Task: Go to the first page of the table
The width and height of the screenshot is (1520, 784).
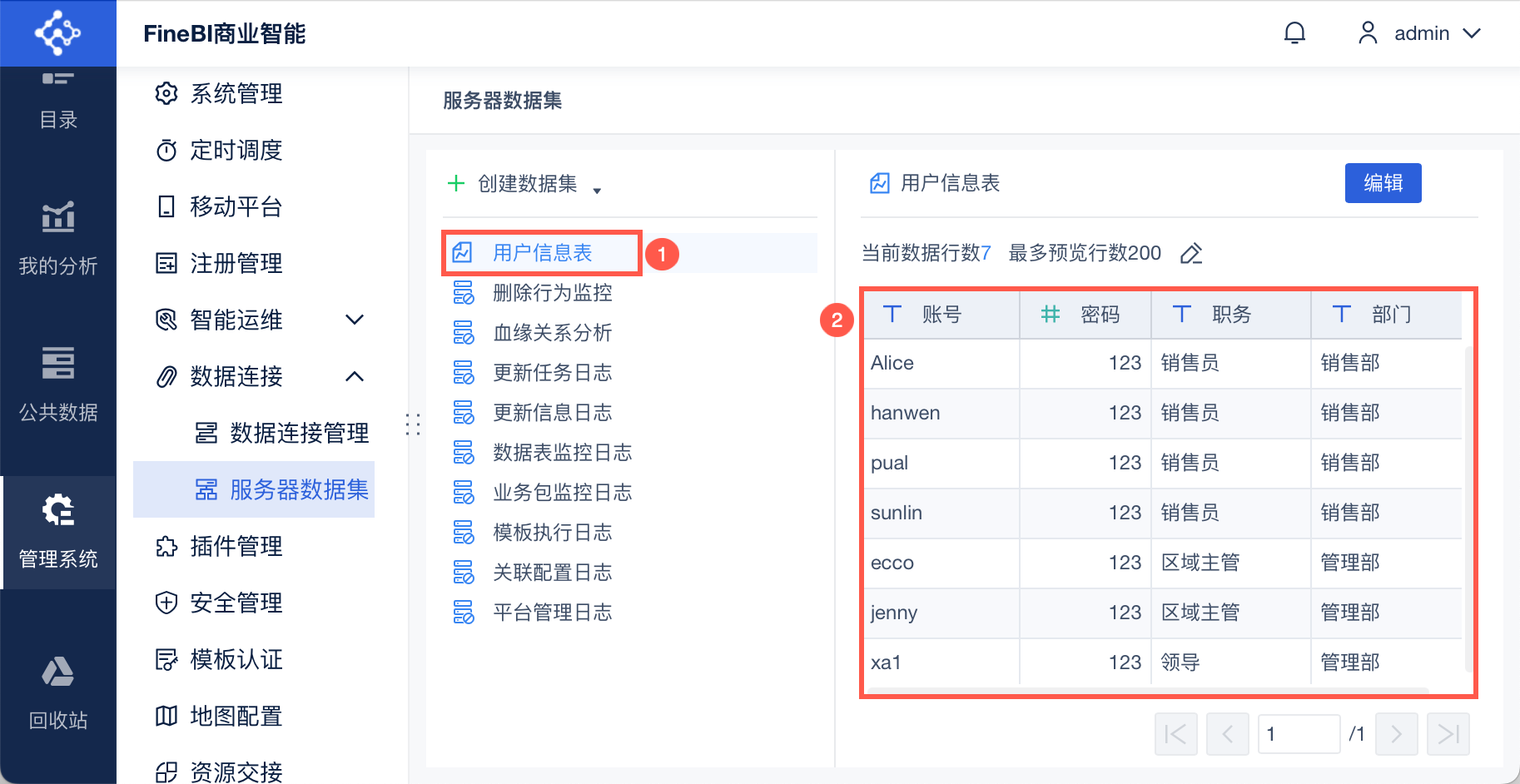Action: click(1175, 734)
